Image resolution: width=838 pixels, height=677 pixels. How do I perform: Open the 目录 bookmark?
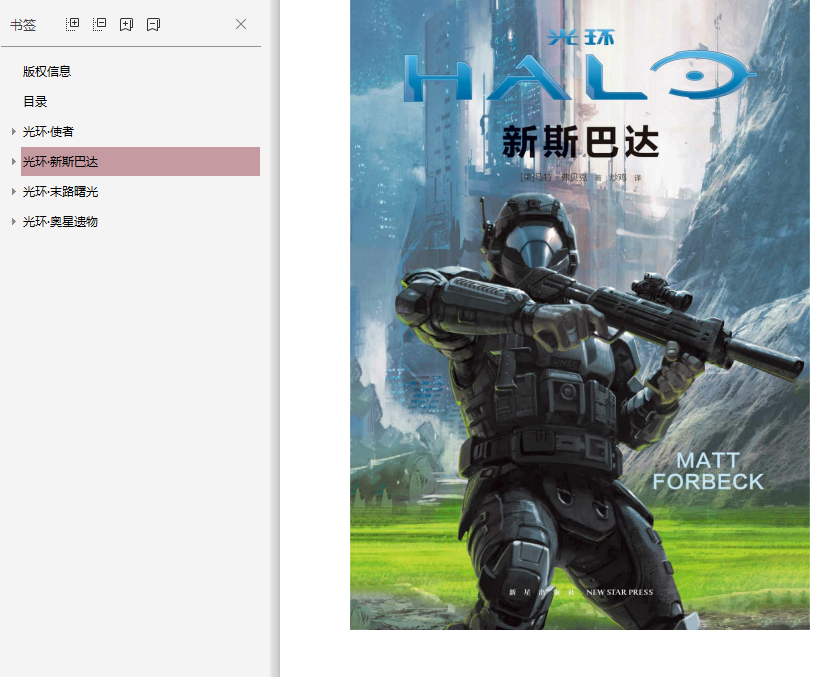[35, 102]
